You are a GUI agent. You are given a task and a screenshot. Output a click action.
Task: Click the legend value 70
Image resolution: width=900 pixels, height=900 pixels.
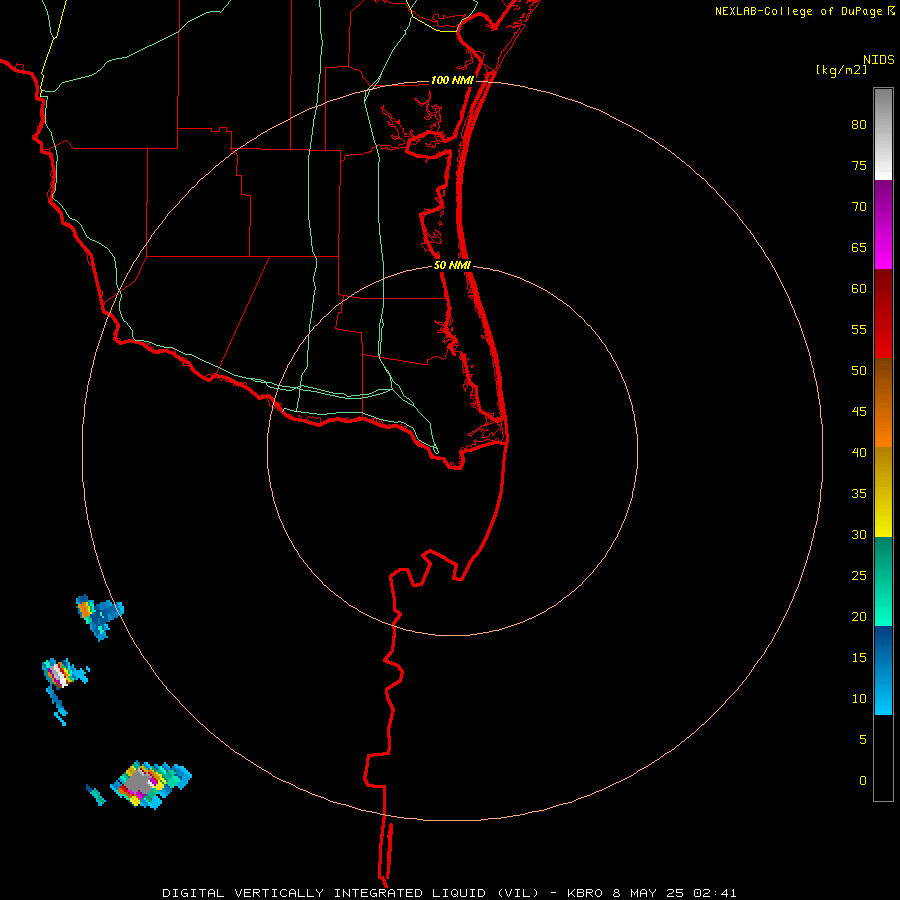click(859, 207)
